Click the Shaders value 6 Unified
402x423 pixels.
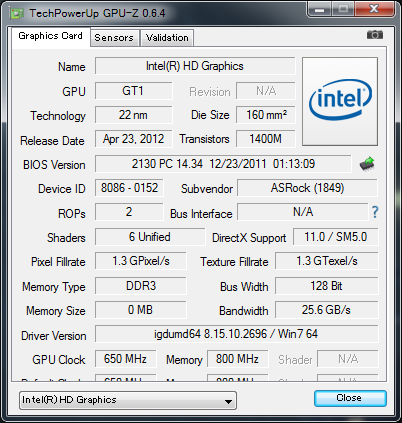tap(150, 237)
